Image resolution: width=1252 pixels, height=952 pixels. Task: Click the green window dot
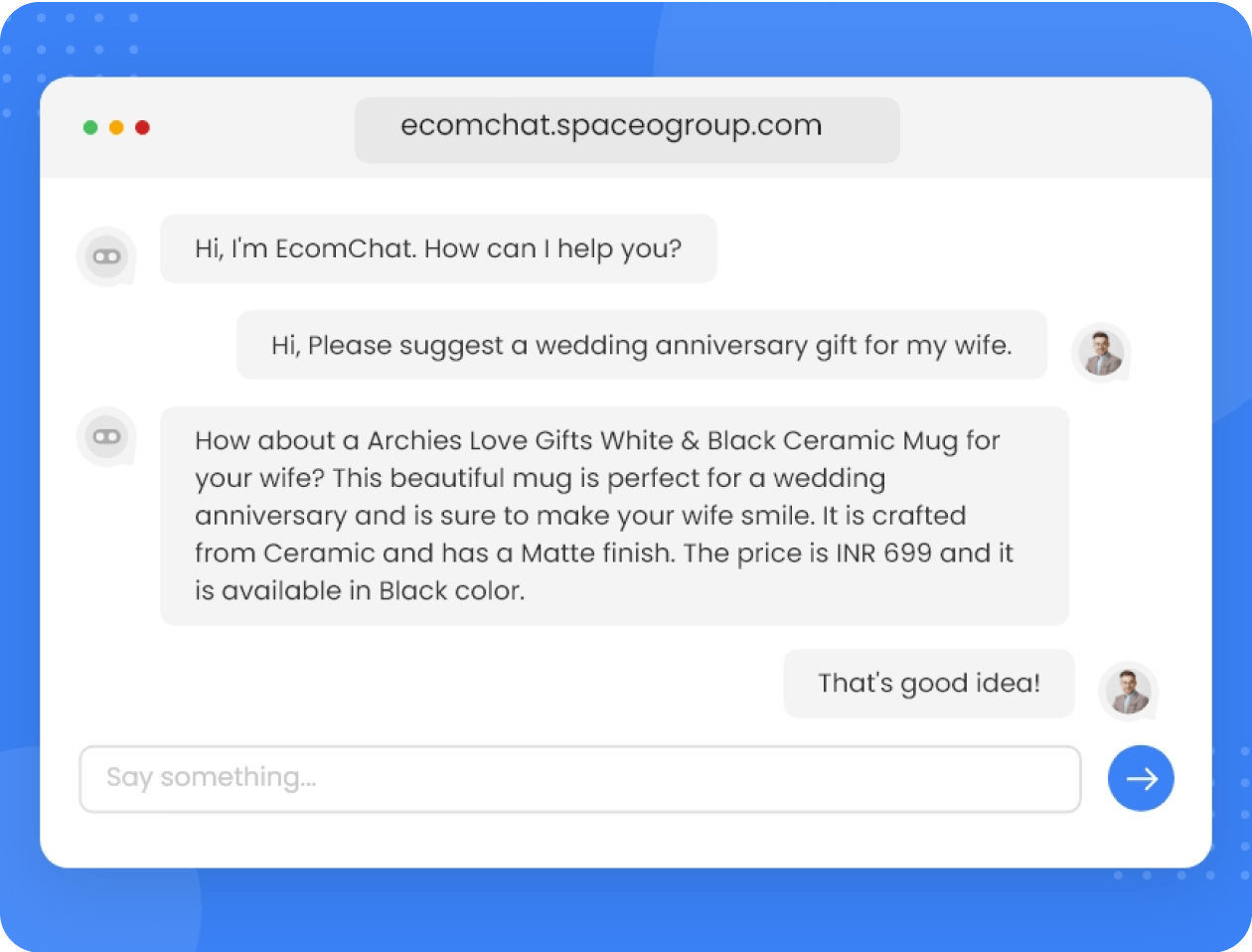tap(90, 127)
